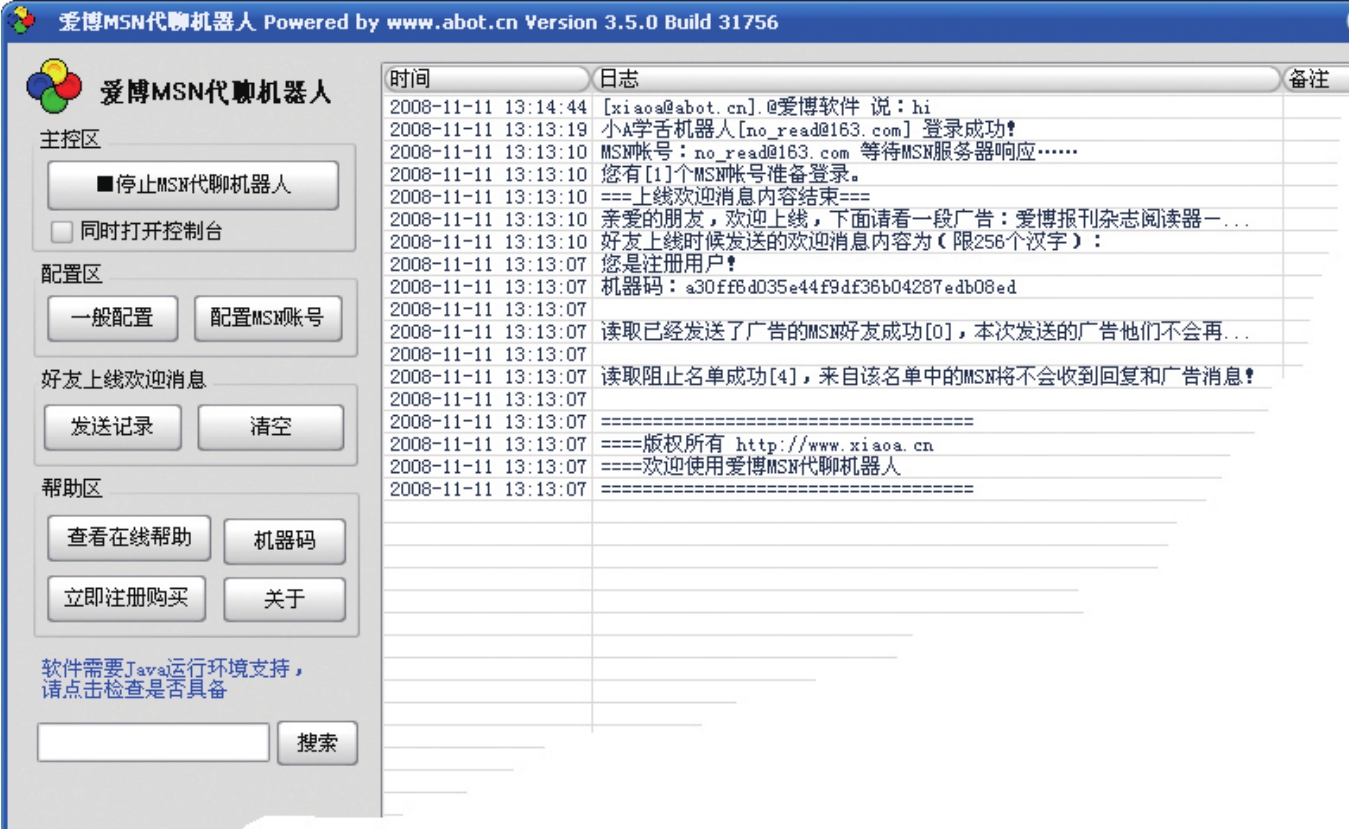The image size is (1349, 829).
Task: Click the 清空 button
Action: tap(271, 427)
